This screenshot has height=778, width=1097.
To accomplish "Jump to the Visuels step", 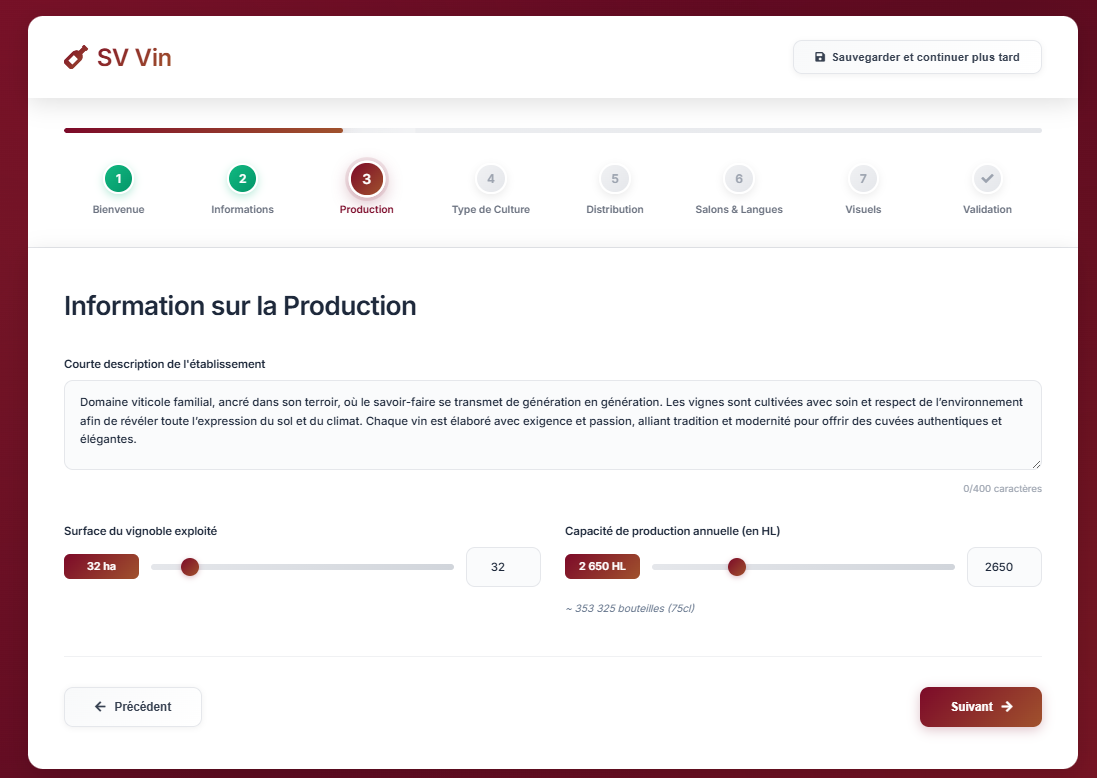I will (862, 178).
